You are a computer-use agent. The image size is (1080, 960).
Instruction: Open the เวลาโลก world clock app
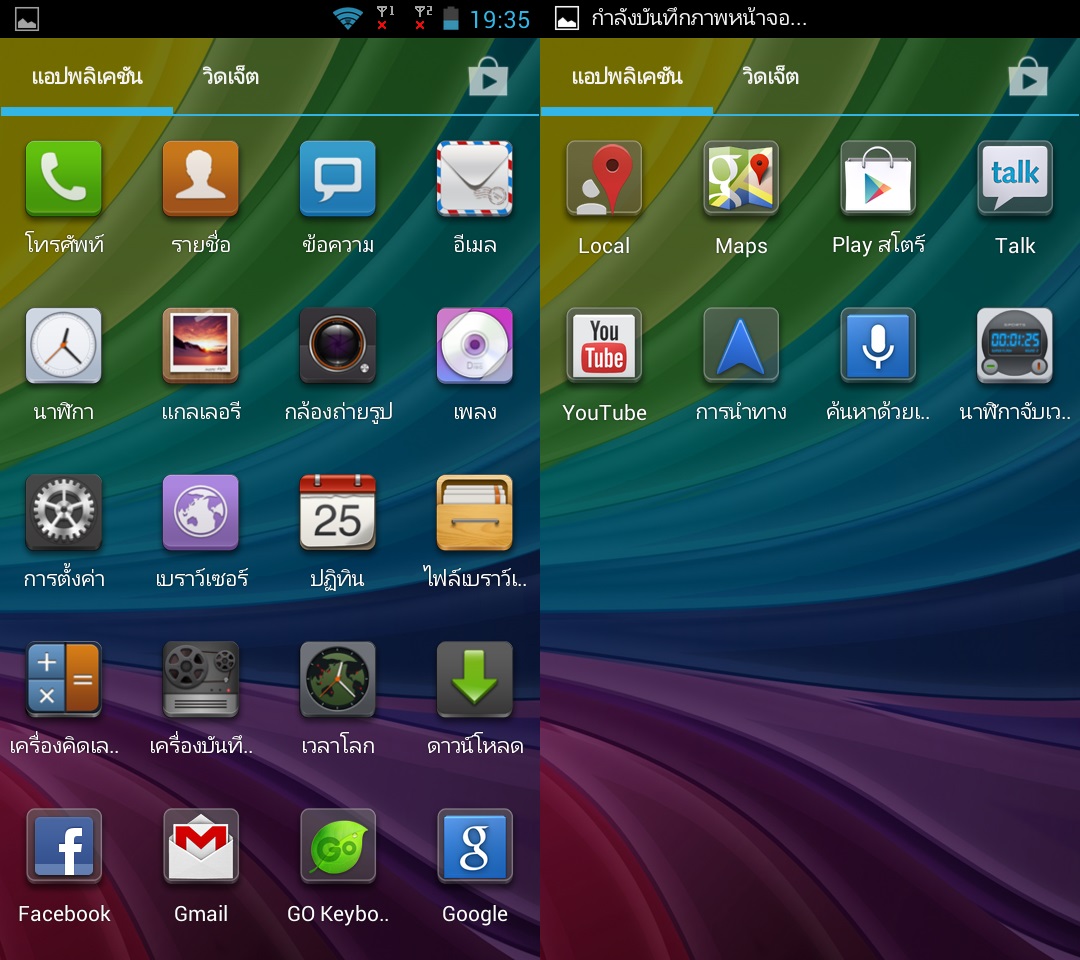(x=338, y=679)
